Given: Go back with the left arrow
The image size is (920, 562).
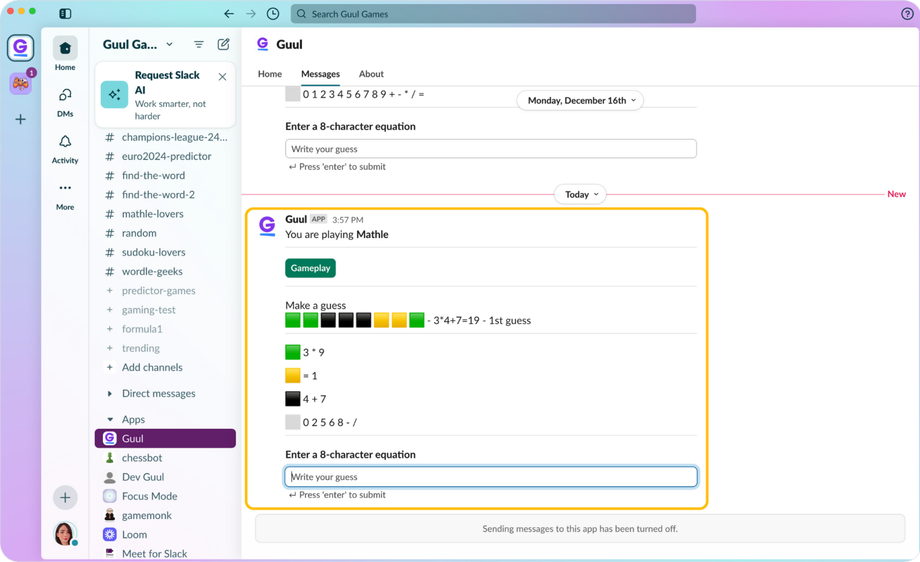Looking at the screenshot, I should (229, 13).
